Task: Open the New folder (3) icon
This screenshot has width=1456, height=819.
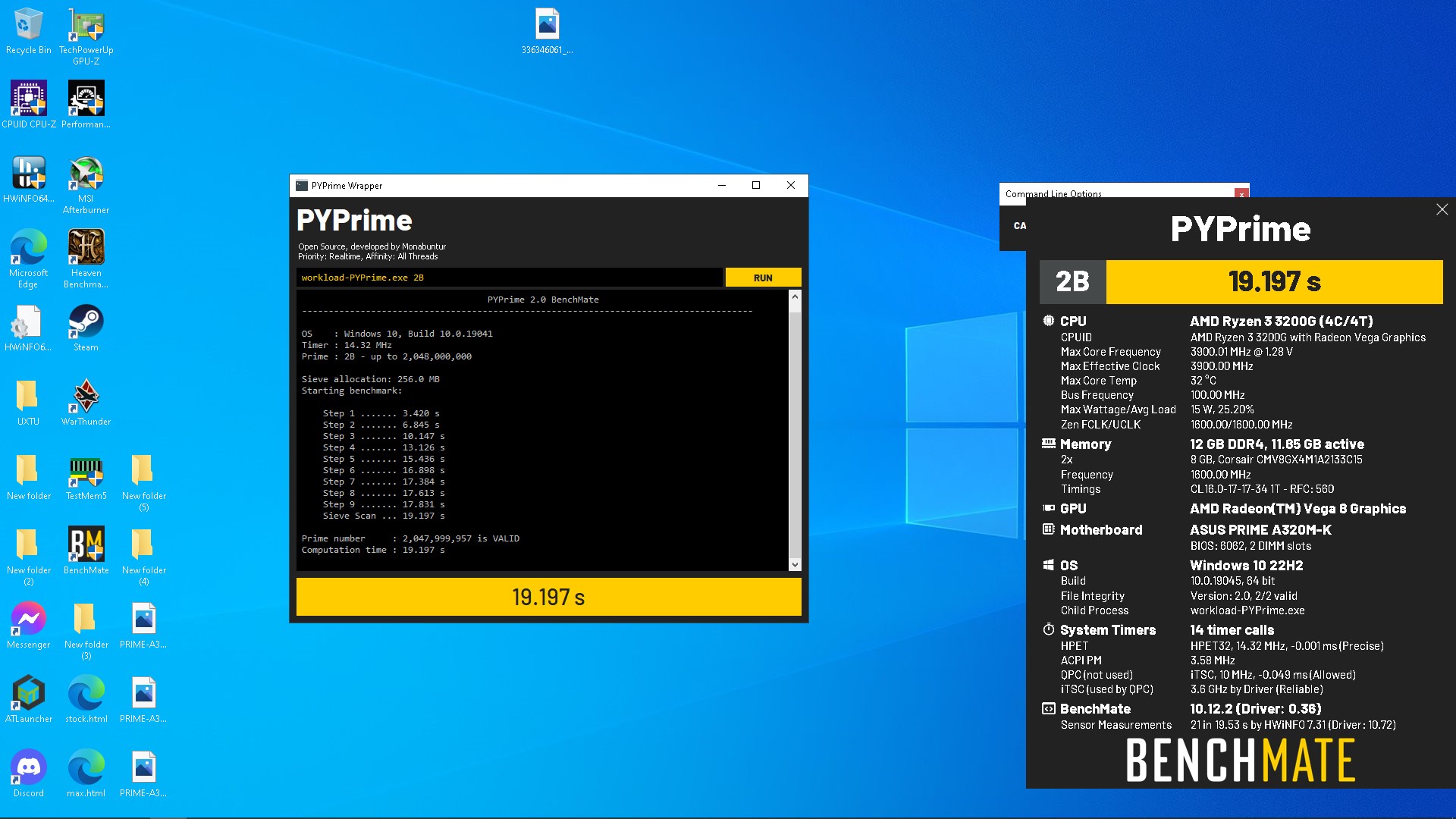Action: 86,631
